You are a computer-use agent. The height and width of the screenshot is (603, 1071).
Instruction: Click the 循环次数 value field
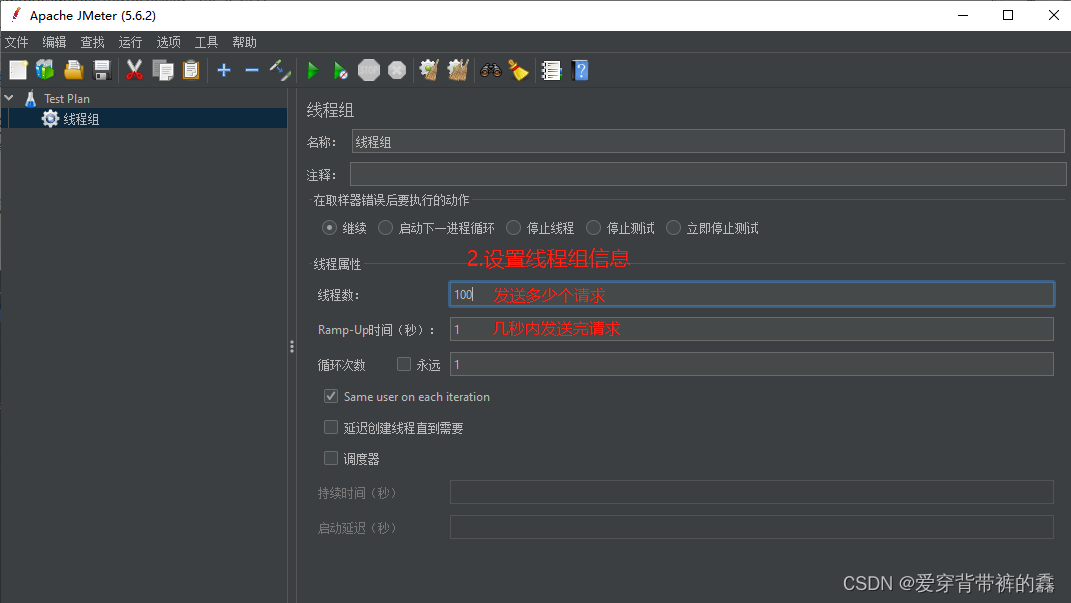click(x=751, y=364)
